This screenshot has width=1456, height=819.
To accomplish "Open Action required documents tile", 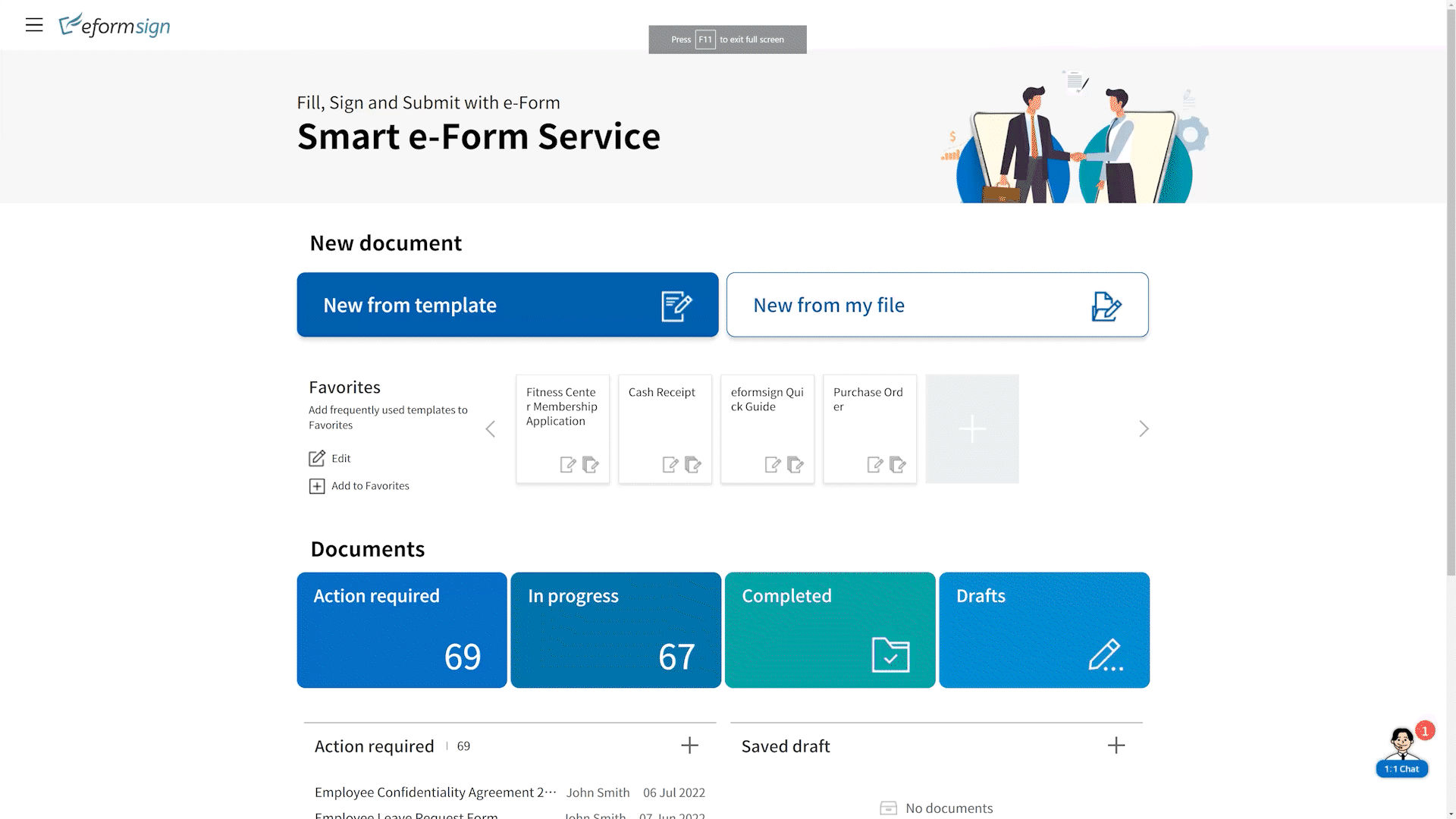I will click(402, 630).
